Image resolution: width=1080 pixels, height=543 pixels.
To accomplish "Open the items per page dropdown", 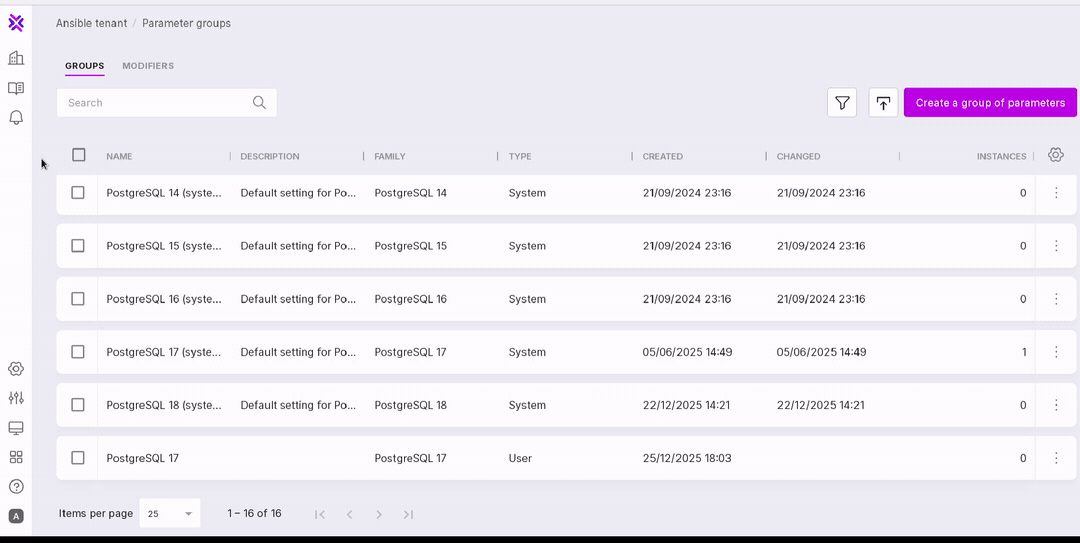I will pyautogui.click(x=170, y=514).
